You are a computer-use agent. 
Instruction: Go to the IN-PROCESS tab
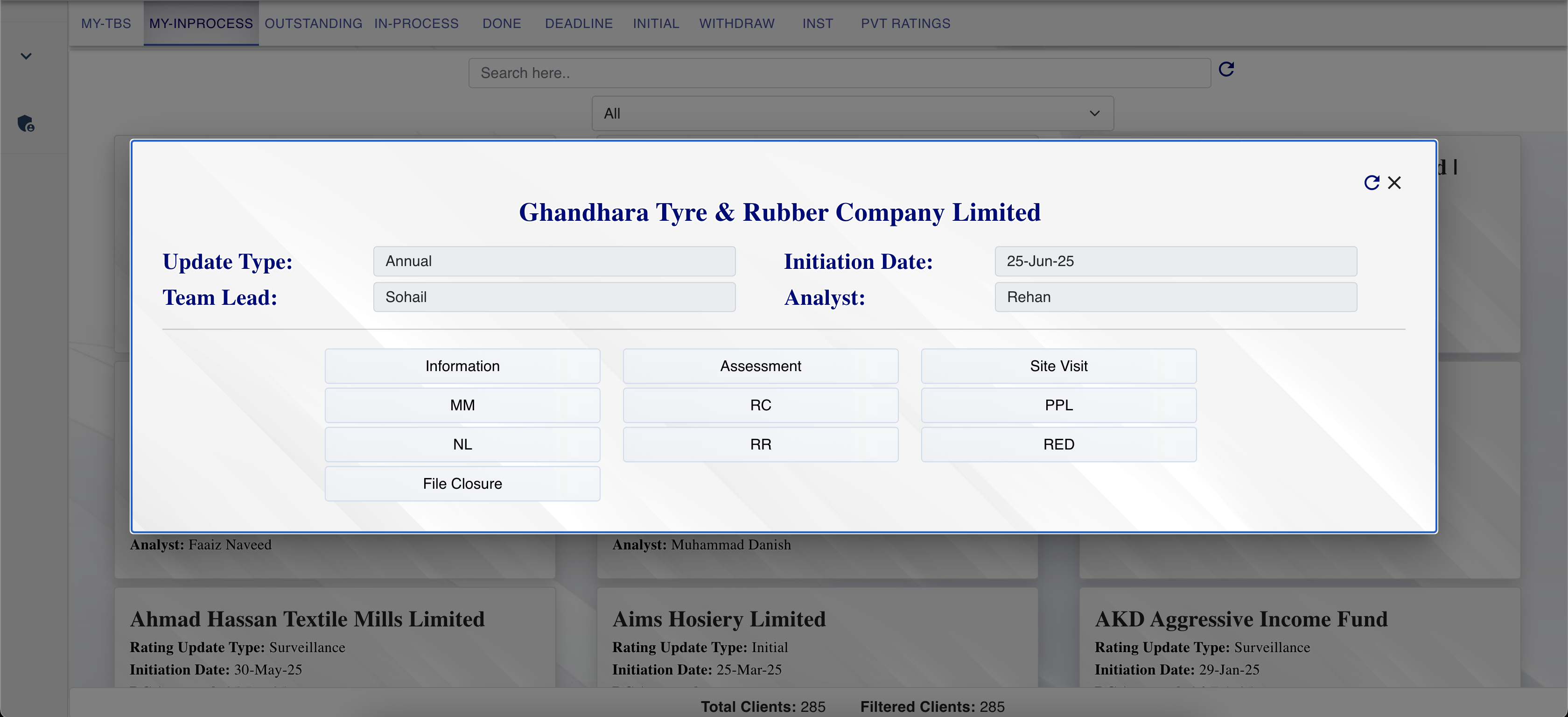pos(416,23)
